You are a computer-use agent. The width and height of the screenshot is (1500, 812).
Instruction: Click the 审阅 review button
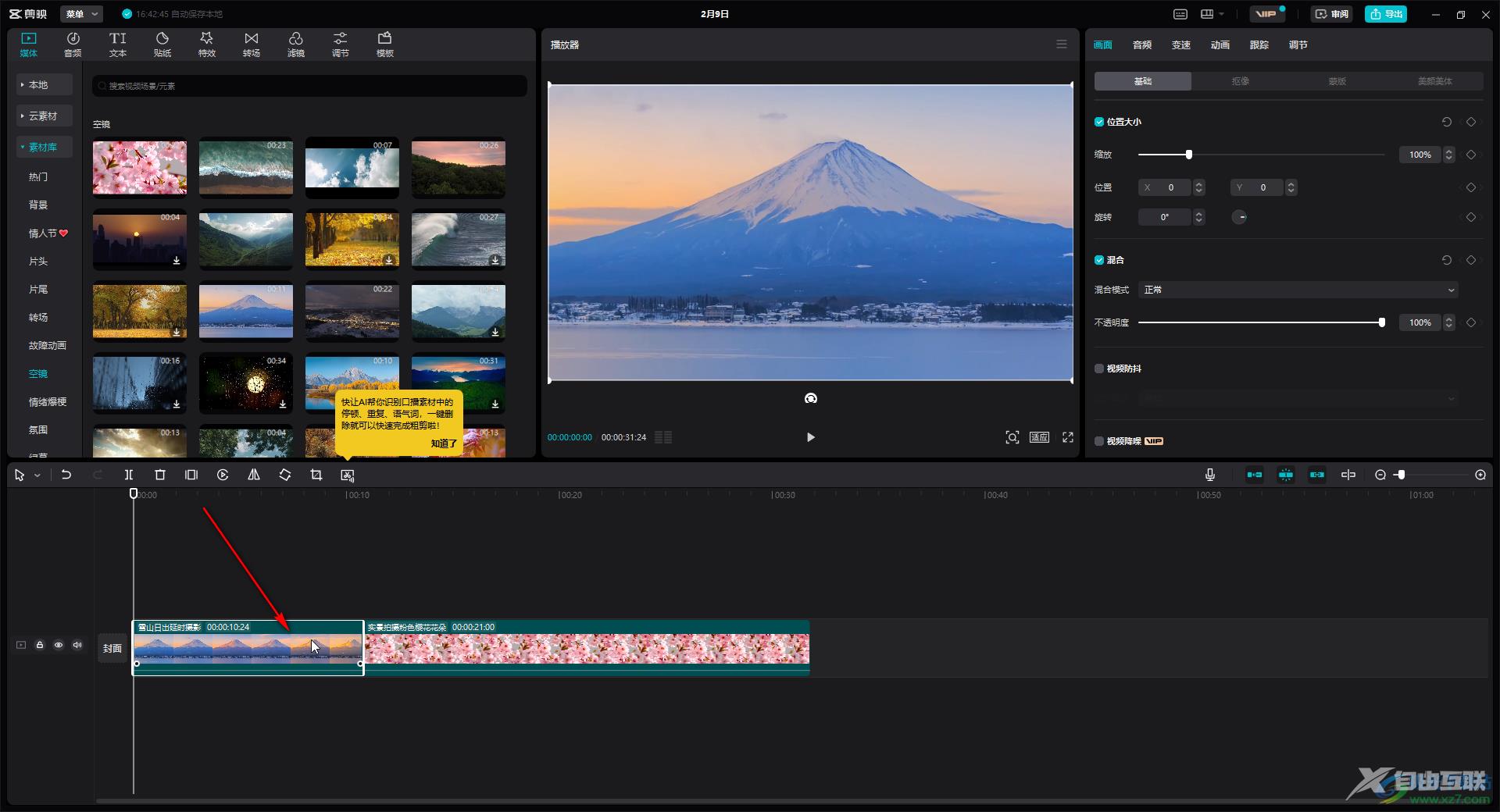point(1332,14)
